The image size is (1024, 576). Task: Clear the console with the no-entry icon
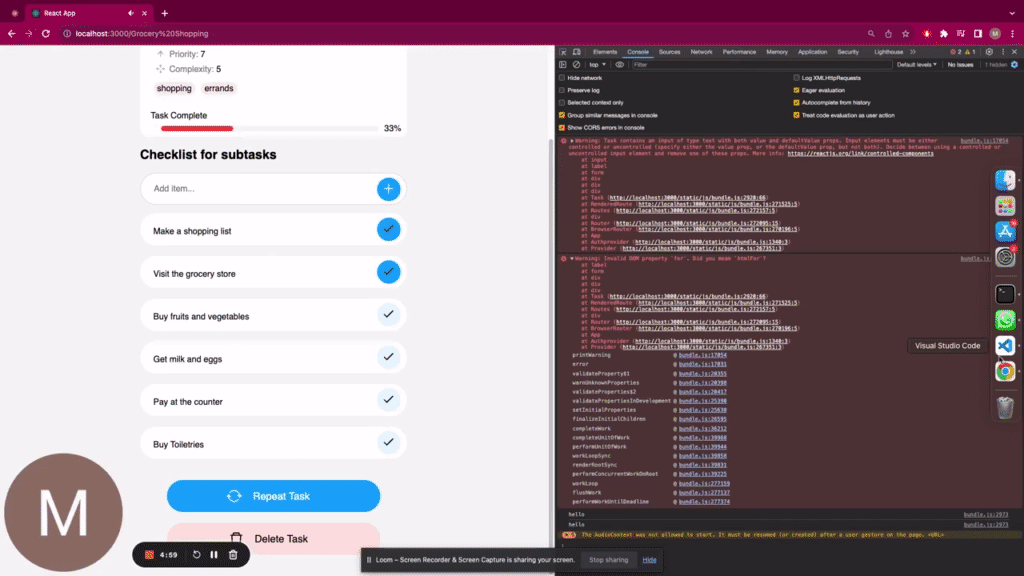click(576, 64)
